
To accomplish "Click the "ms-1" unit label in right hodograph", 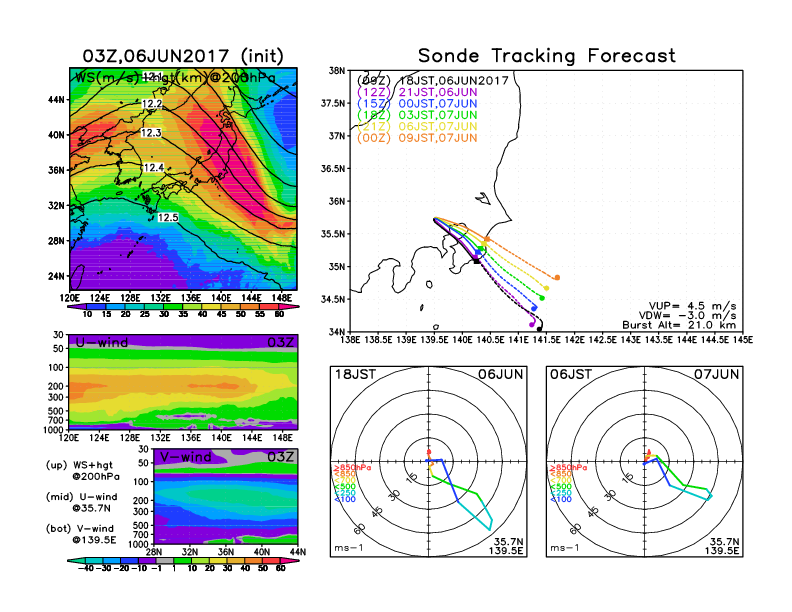I will coord(565,548).
